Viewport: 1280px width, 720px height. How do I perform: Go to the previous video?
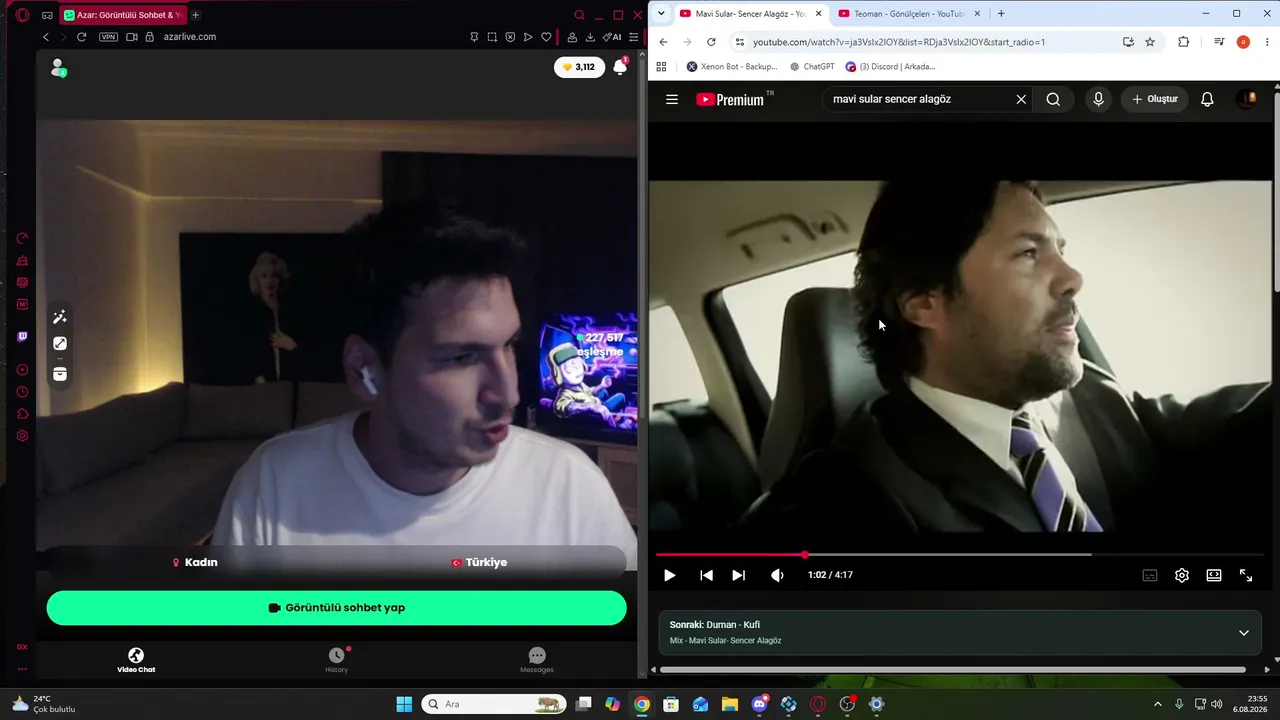pos(706,575)
